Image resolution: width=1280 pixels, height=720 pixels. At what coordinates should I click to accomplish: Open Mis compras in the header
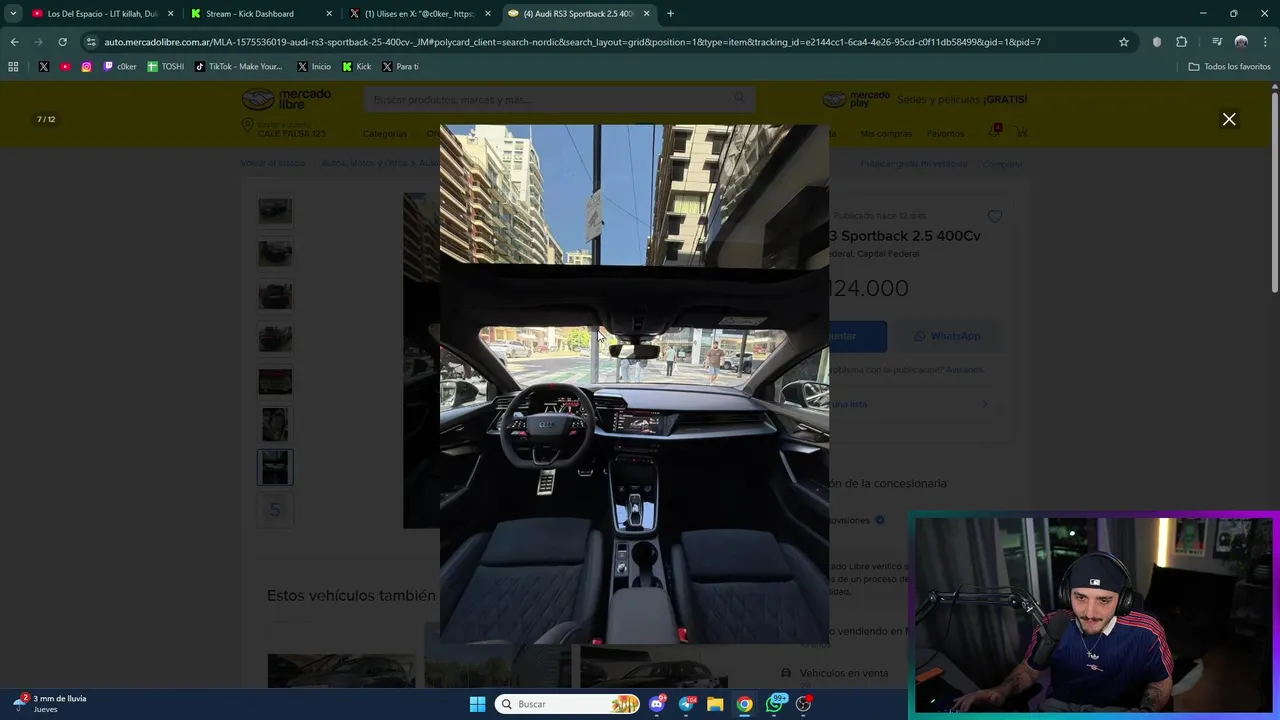pos(886,134)
